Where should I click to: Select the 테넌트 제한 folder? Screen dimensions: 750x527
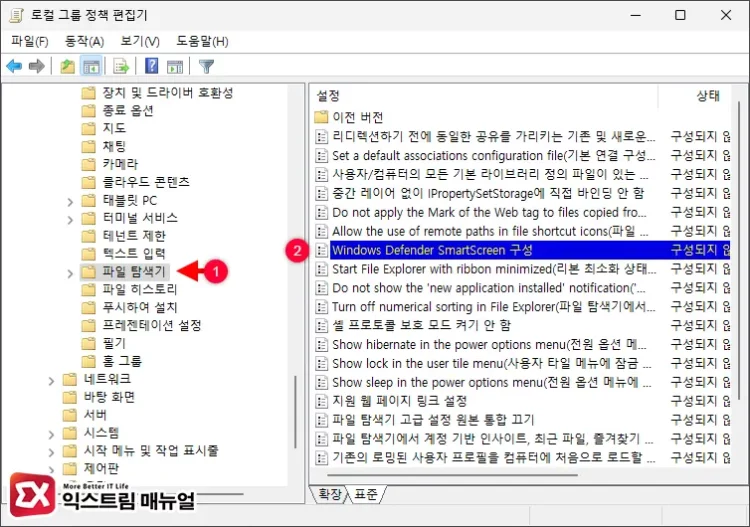(134, 236)
